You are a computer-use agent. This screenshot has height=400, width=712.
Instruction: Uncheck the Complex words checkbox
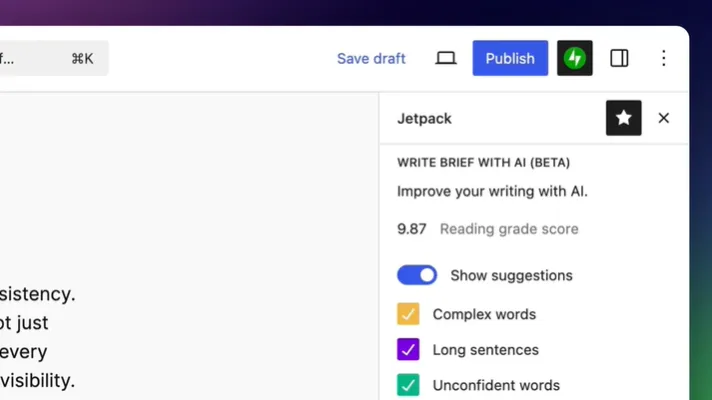pyautogui.click(x=408, y=314)
